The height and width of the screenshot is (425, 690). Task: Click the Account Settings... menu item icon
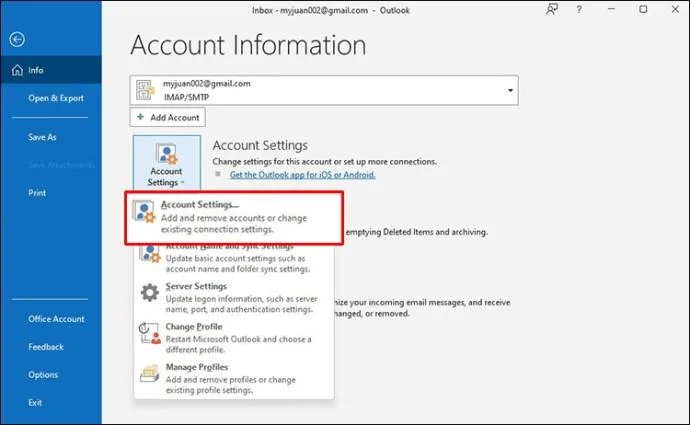[x=144, y=212]
